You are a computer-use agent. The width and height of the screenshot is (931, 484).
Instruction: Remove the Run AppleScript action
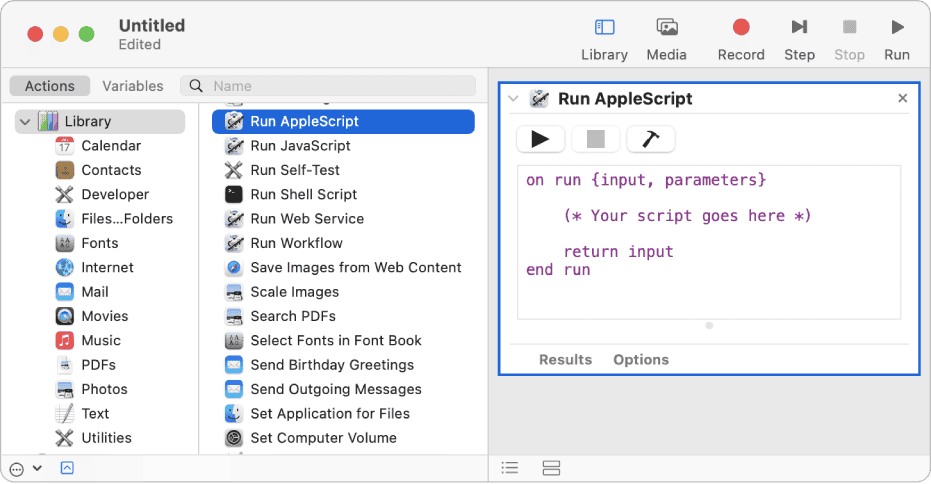click(902, 98)
